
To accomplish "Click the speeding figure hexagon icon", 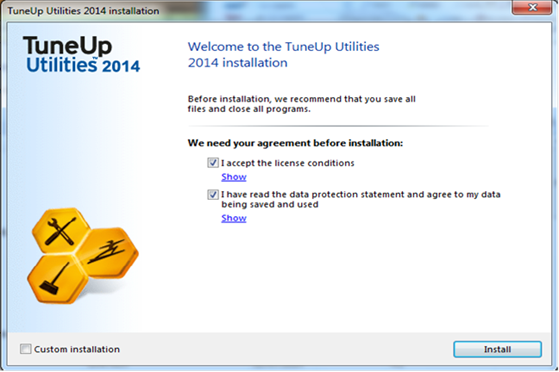I will [107, 253].
